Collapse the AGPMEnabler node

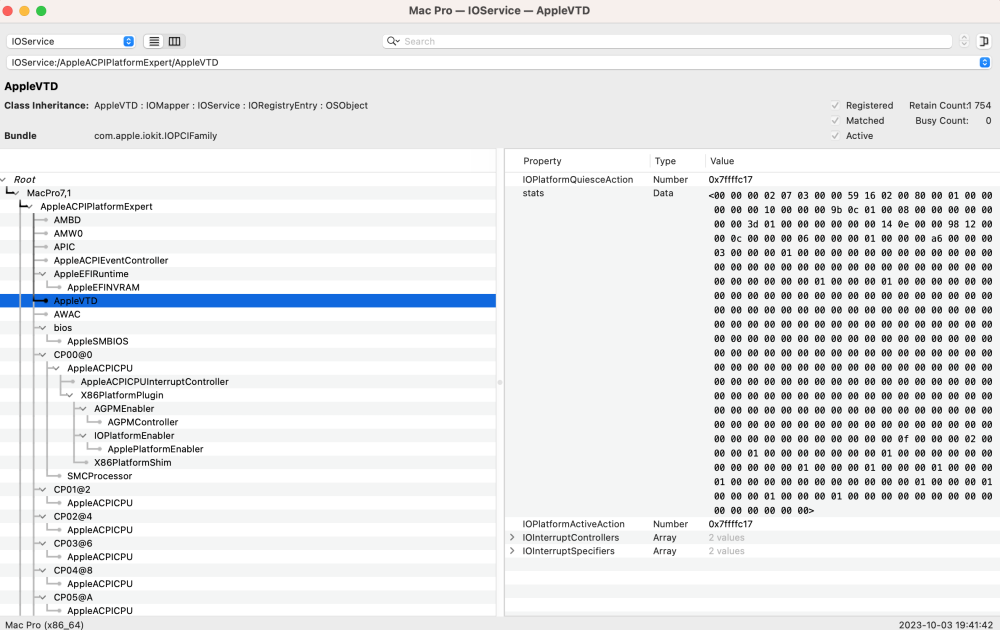84,409
